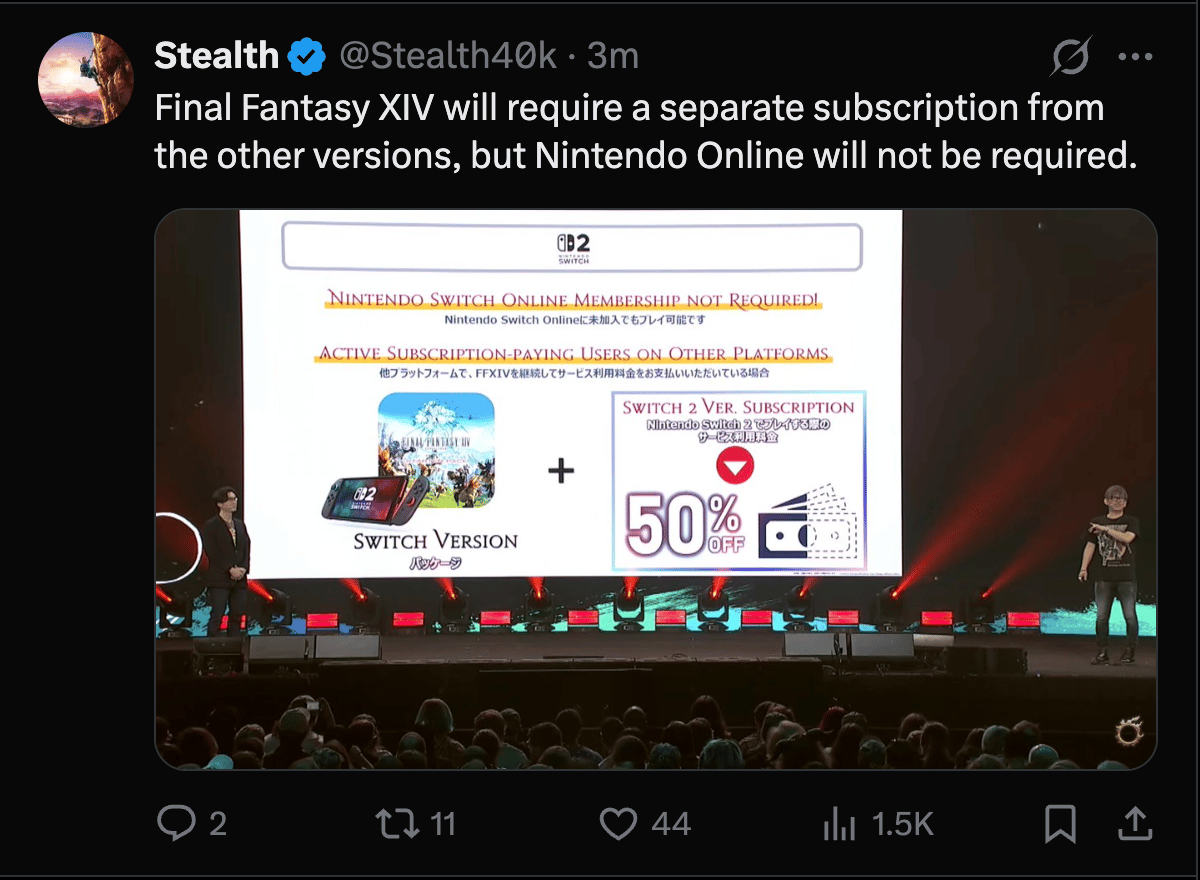Screen dimensions: 1200x880
Task: Click the 1.5K views count
Action: tap(903, 824)
